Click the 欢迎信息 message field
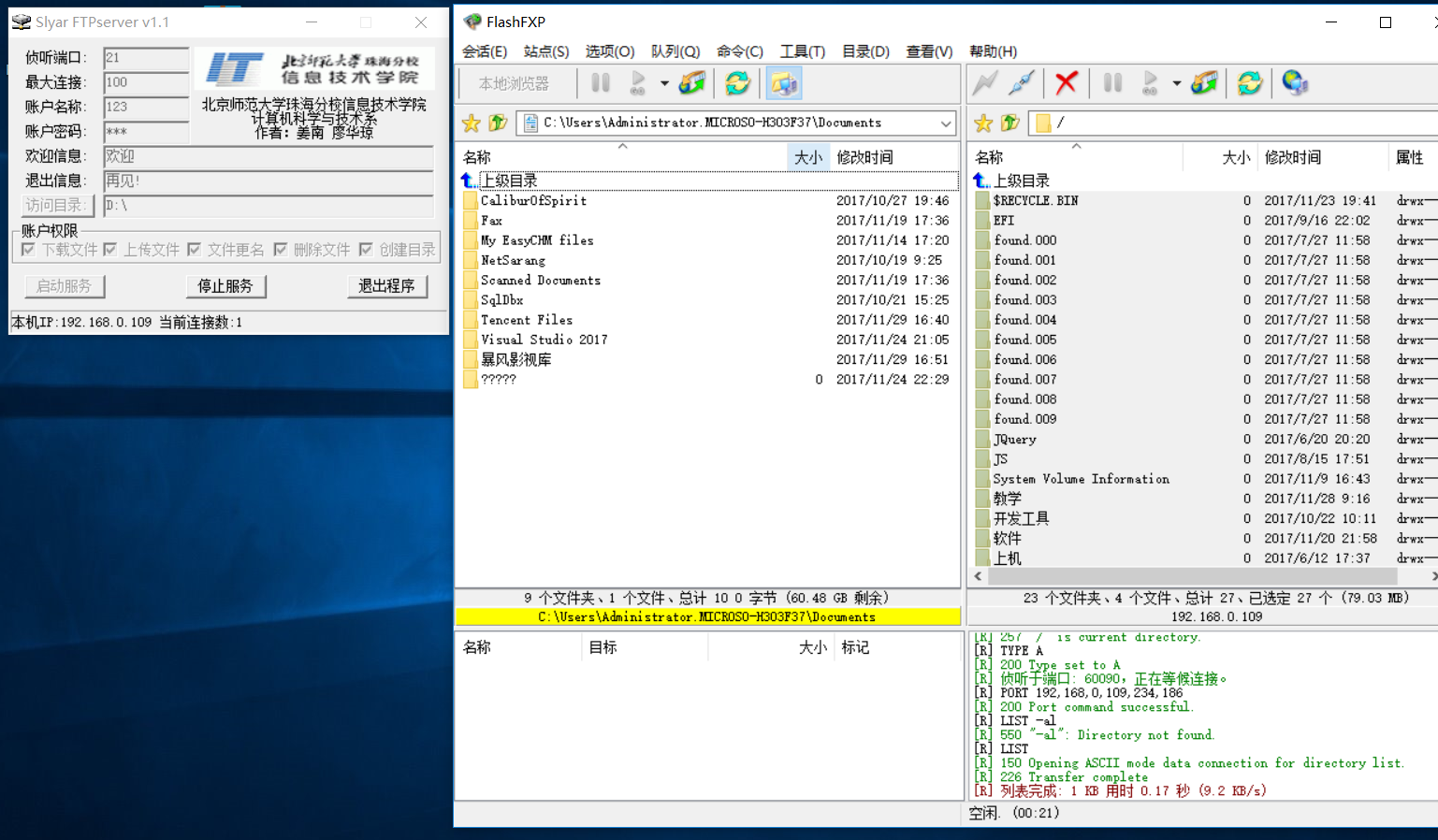1438x840 pixels. click(269, 156)
